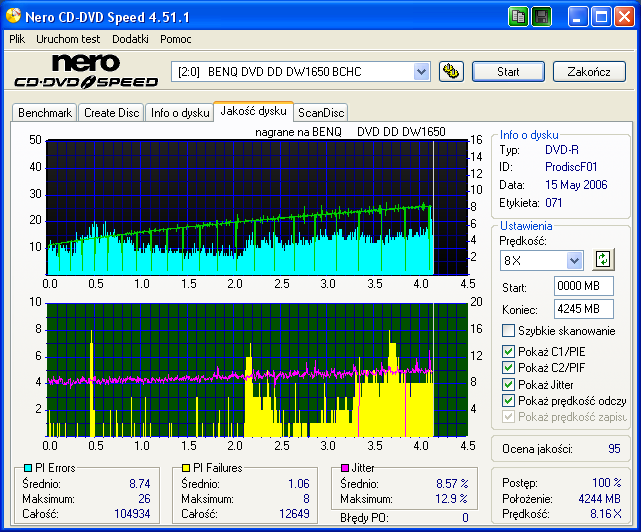Click the Koniec field 4245 MB
641x532 pixels.
tap(584, 309)
